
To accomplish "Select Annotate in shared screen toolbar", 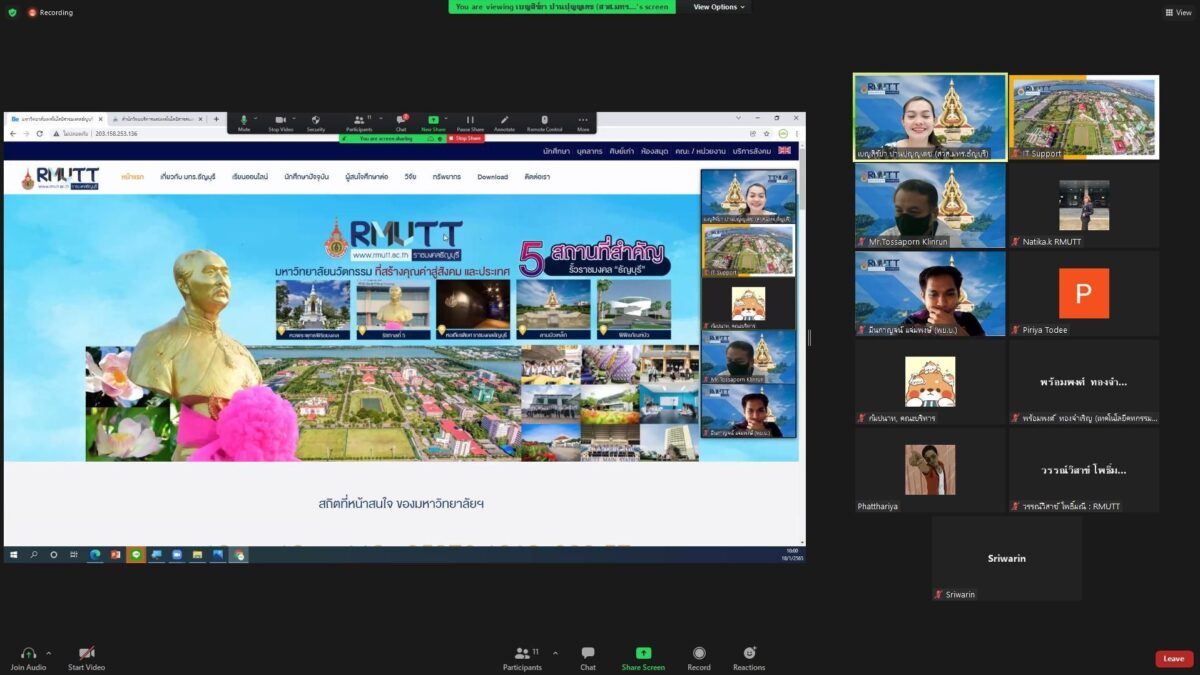I will pyautogui.click(x=505, y=123).
